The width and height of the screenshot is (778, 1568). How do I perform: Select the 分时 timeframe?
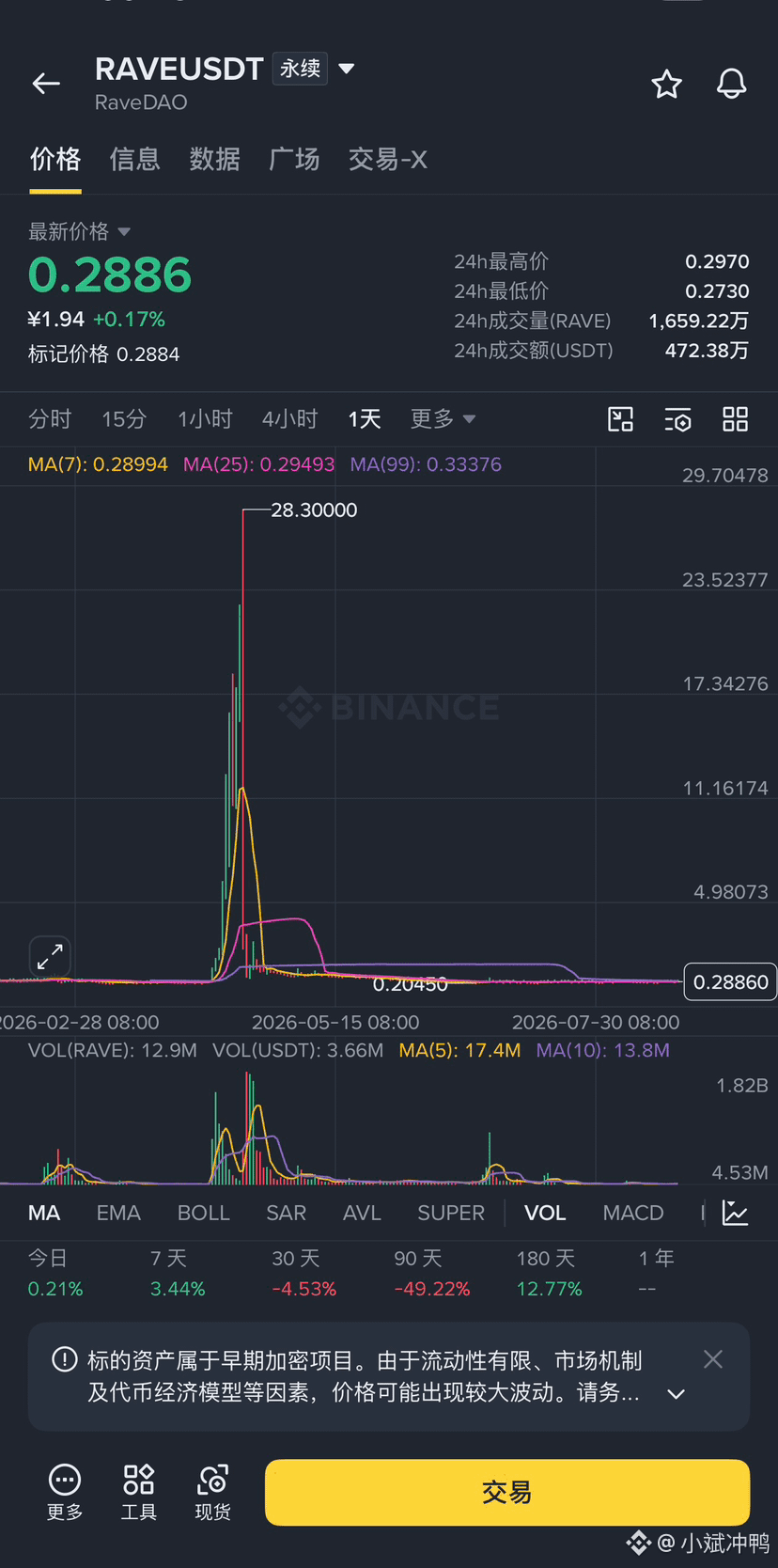[x=50, y=418]
